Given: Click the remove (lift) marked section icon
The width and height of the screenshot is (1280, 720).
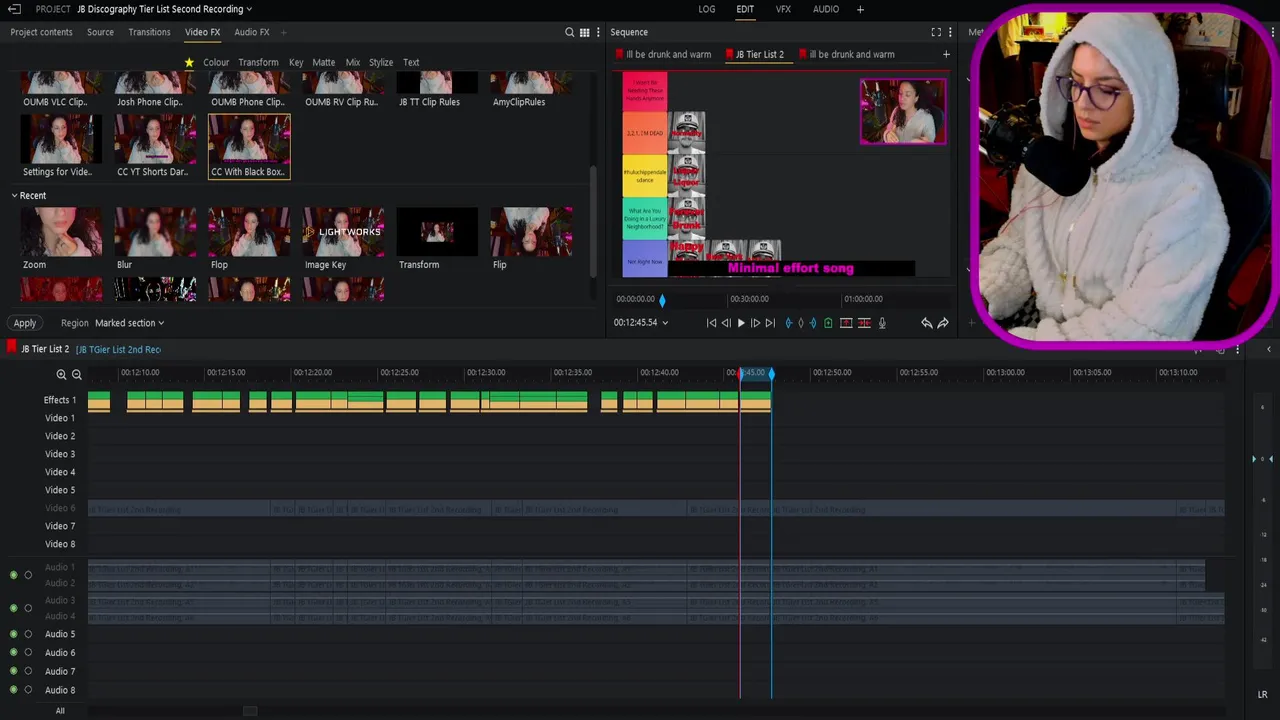Looking at the screenshot, I should click(846, 323).
